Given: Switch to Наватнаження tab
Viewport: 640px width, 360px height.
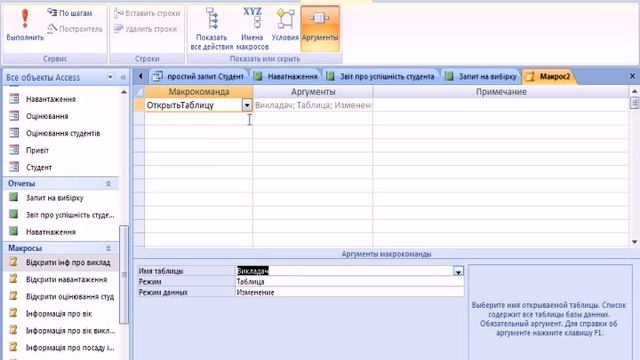Looking at the screenshot, I should (286, 76).
